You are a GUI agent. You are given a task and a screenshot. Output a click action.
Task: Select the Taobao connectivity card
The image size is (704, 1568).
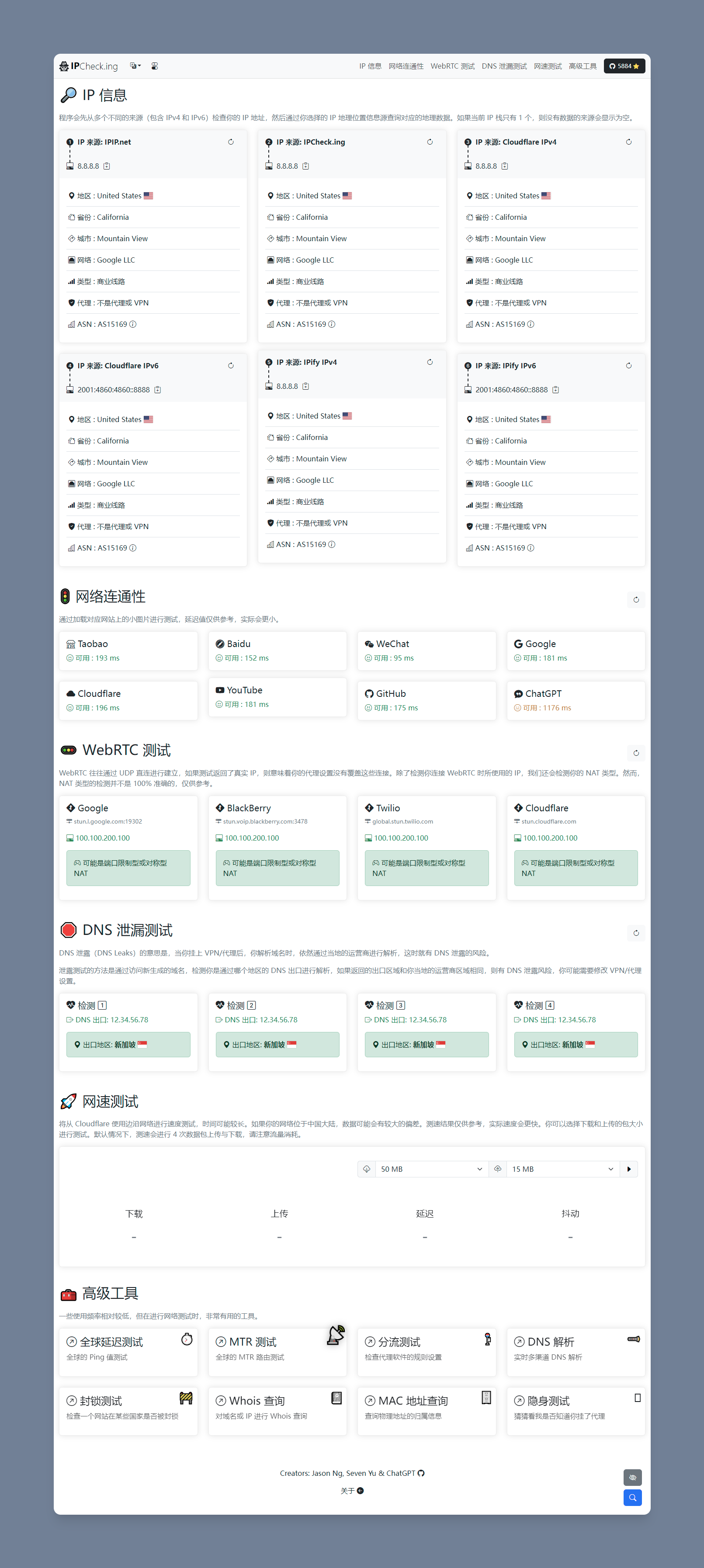coord(128,651)
